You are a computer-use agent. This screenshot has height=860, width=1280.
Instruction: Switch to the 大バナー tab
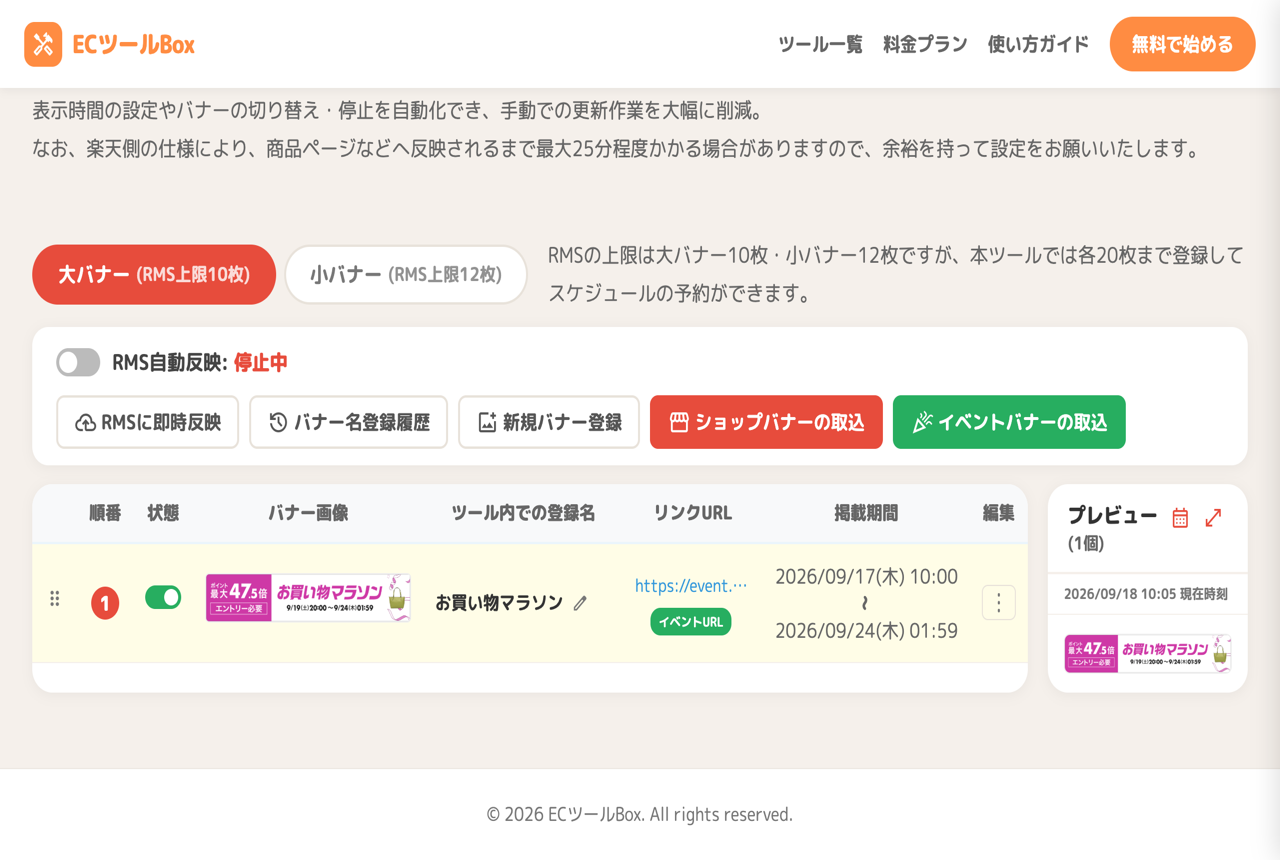pos(154,274)
